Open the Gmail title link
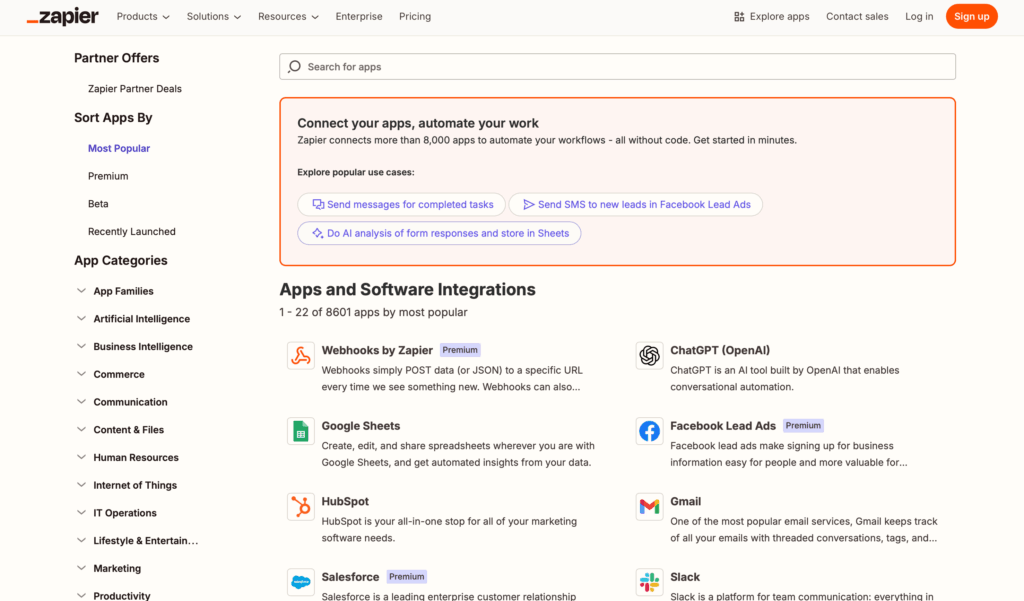Viewport: 1024px width, 601px height. [685, 502]
